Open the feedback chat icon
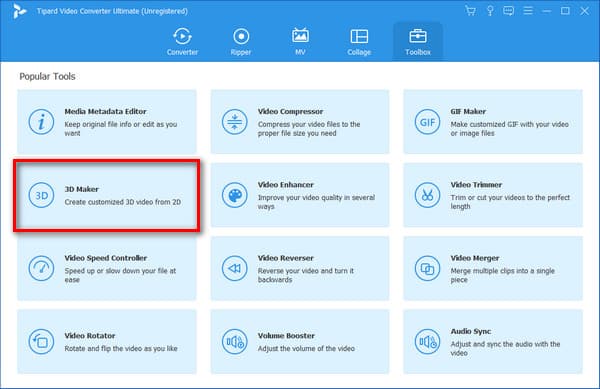The width and height of the screenshot is (600, 389). [x=509, y=11]
